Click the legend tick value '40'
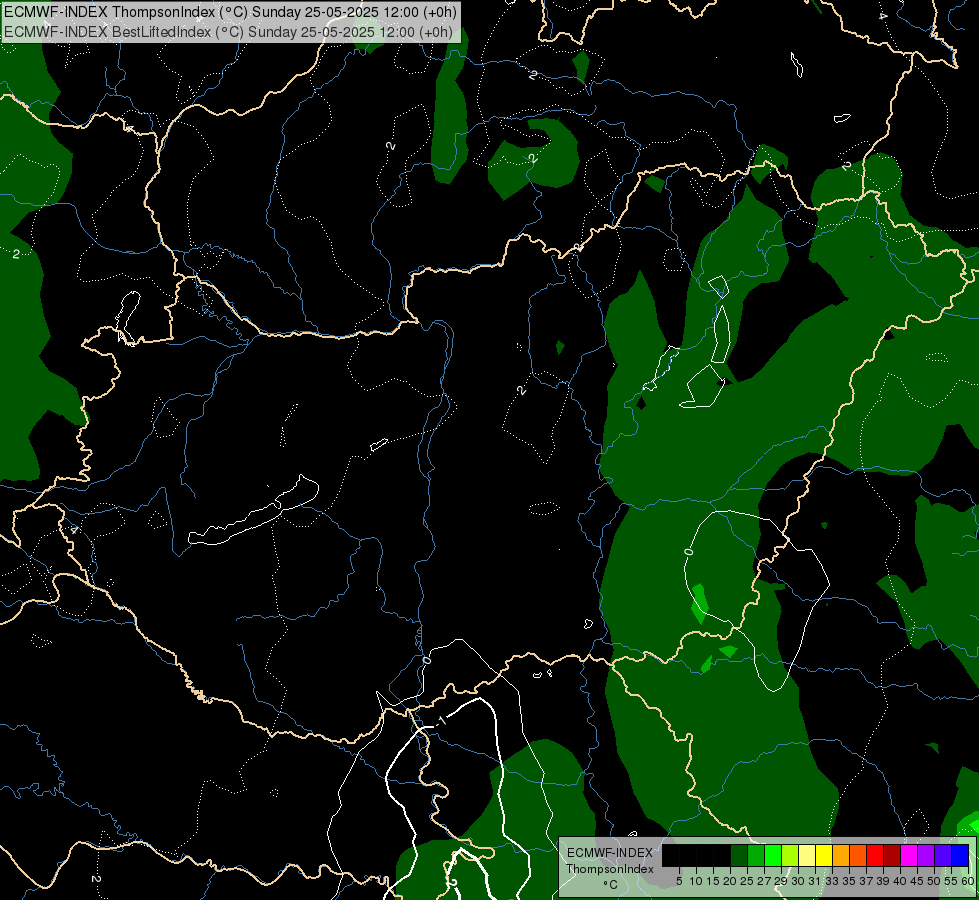 pos(900,881)
